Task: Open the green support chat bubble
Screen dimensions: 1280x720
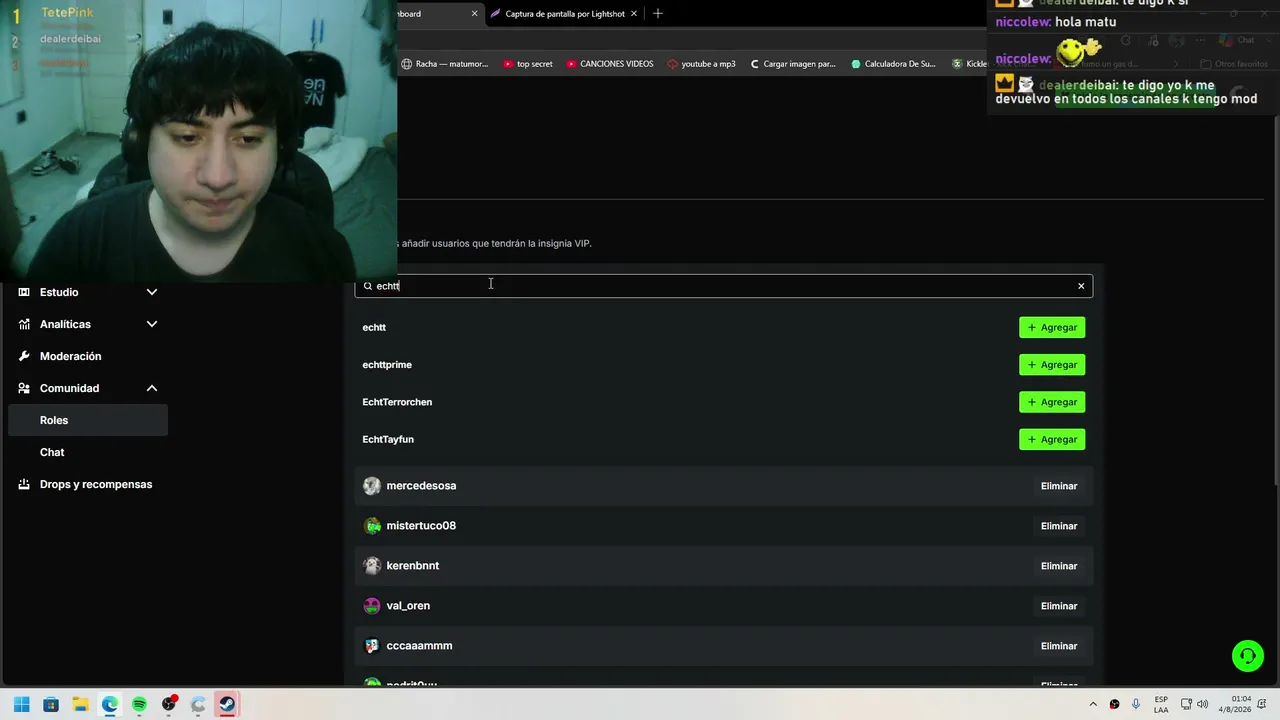Action: pyautogui.click(x=1248, y=656)
